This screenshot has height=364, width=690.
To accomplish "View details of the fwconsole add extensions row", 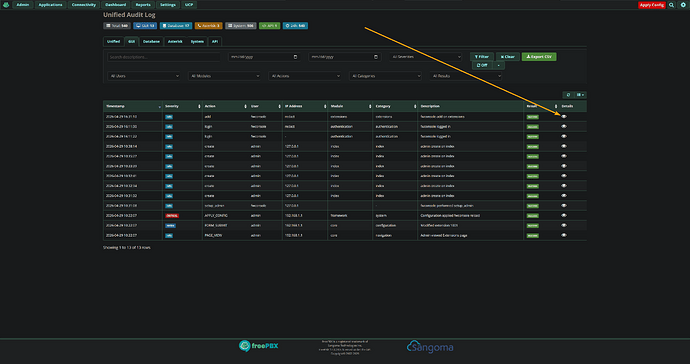I will click(564, 117).
